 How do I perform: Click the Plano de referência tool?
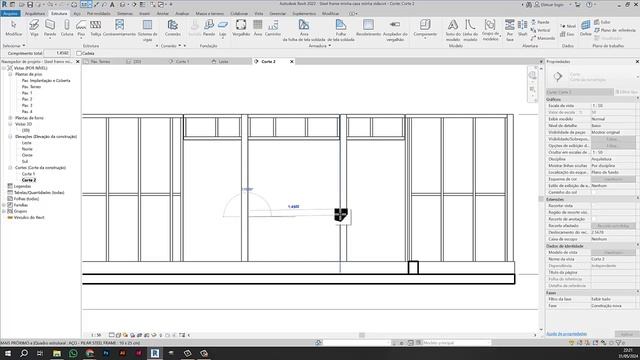click(615, 30)
